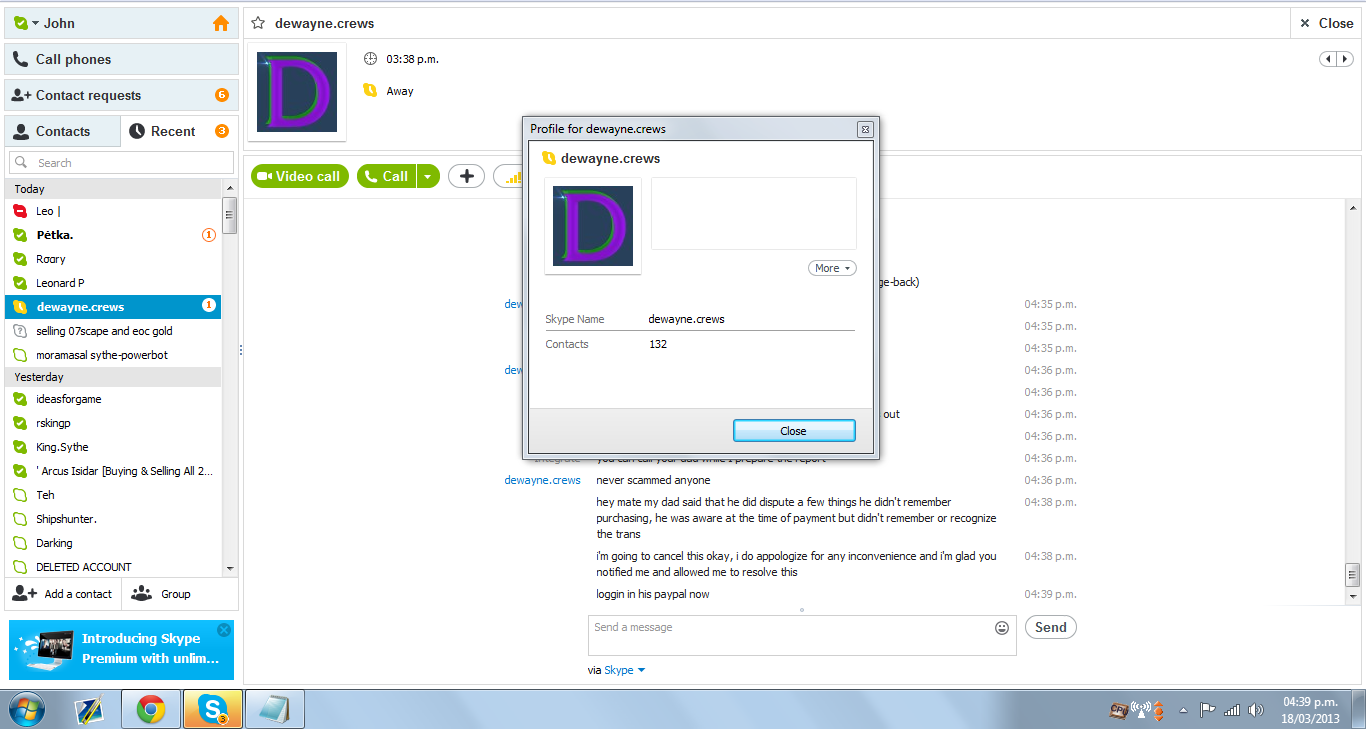Click the contact list scroll-up arrow
This screenshot has width=1366, height=729.
point(230,188)
